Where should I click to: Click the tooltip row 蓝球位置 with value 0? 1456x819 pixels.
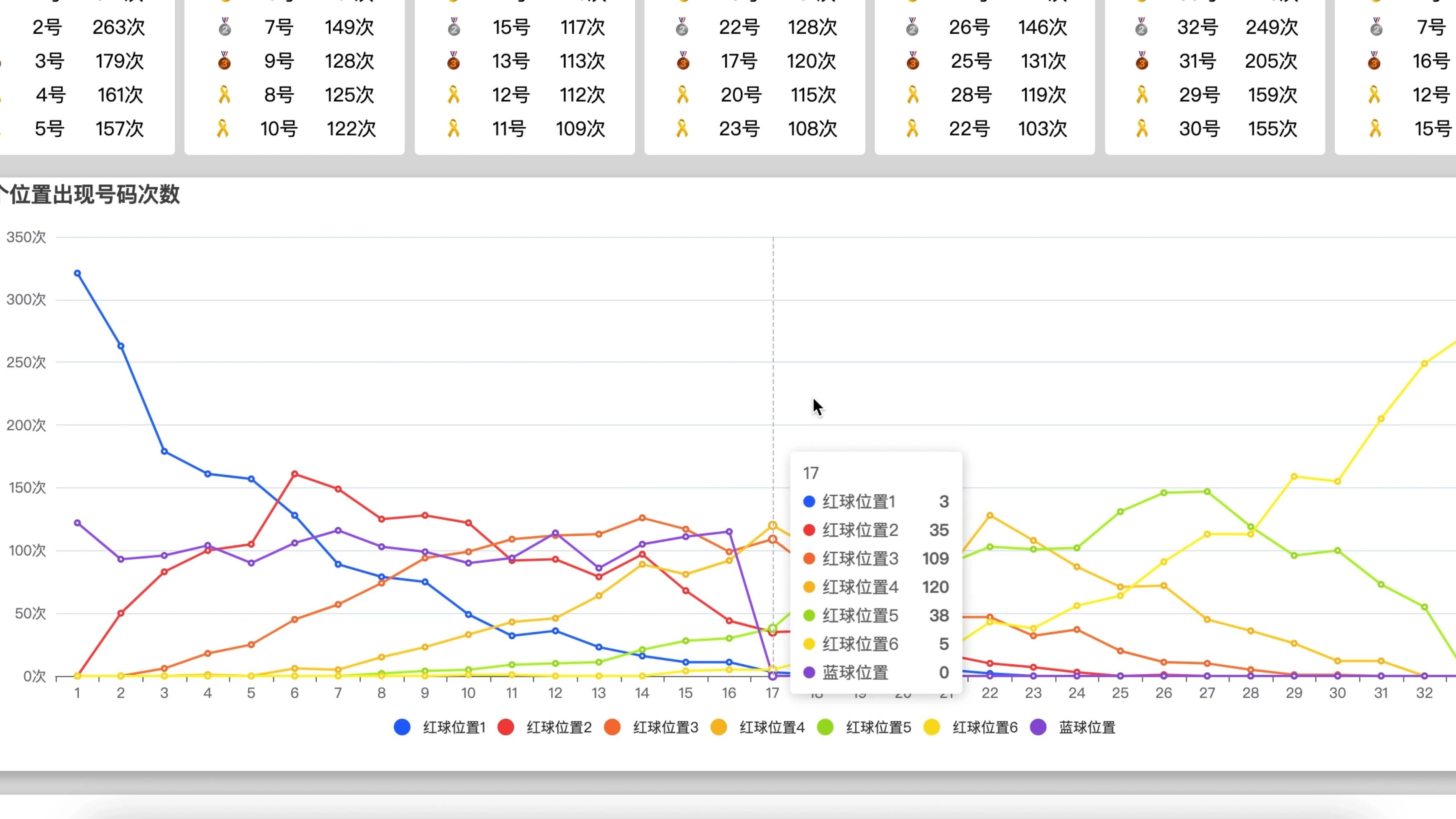pyautogui.click(x=876, y=673)
